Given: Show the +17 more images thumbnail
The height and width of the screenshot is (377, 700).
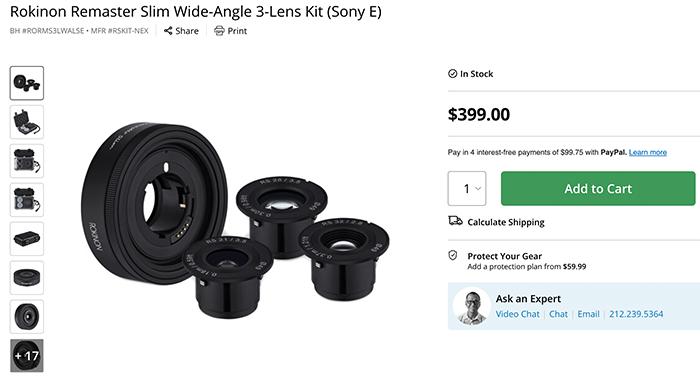Looking at the screenshot, I should tap(27, 356).
